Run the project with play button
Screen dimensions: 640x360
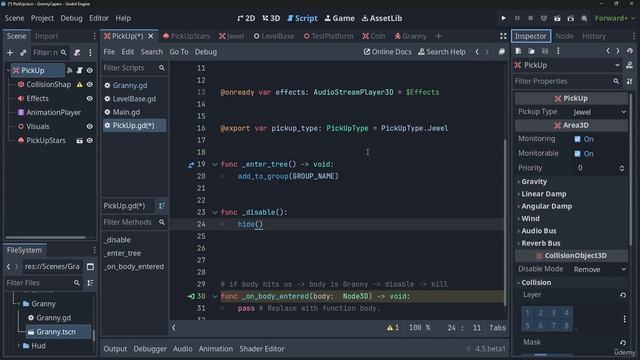(x=503, y=18)
